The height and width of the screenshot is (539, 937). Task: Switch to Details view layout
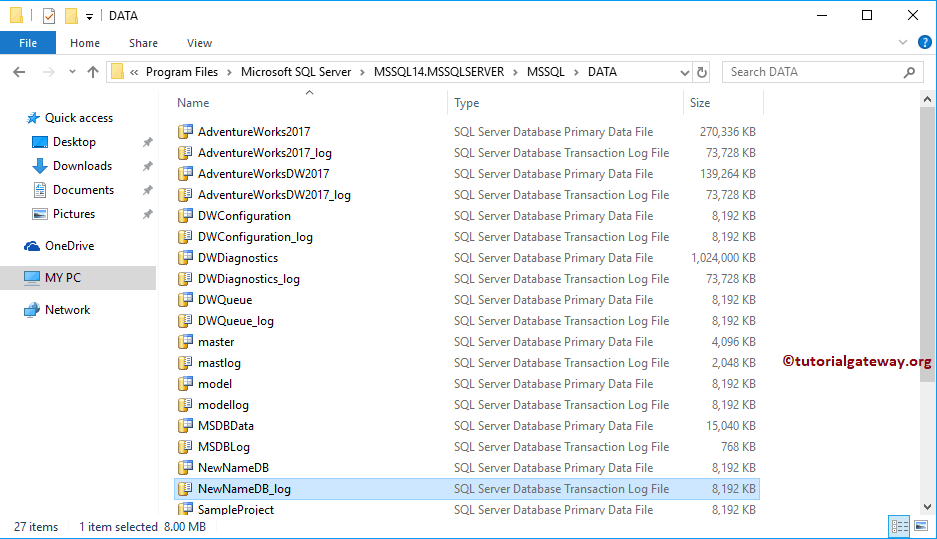[x=899, y=526]
